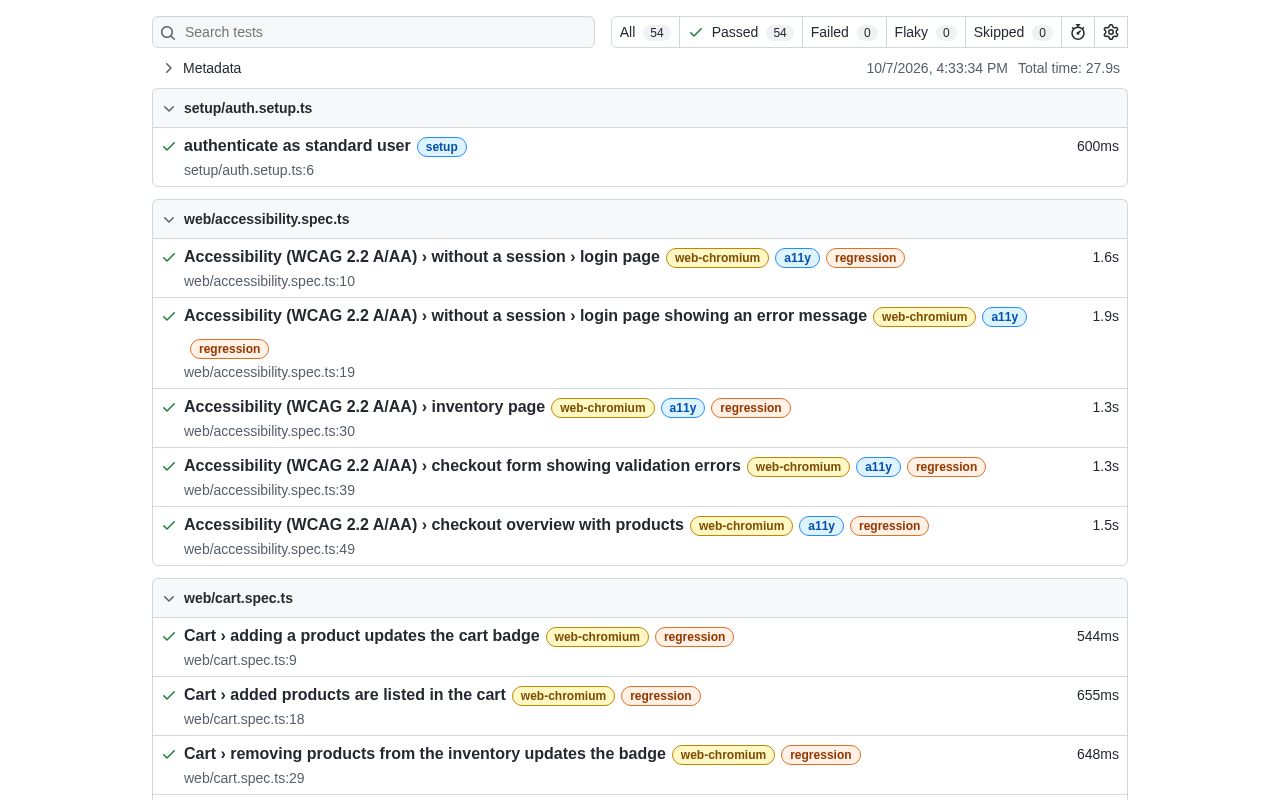
Task: Click regression tag on Accessibility login page test
Action: (865, 258)
